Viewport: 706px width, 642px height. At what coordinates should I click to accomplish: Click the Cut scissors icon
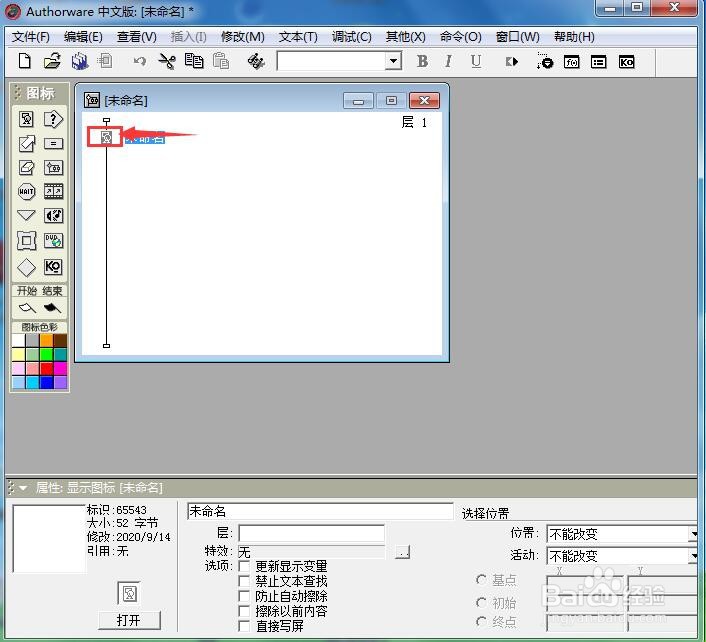coord(167,61)
